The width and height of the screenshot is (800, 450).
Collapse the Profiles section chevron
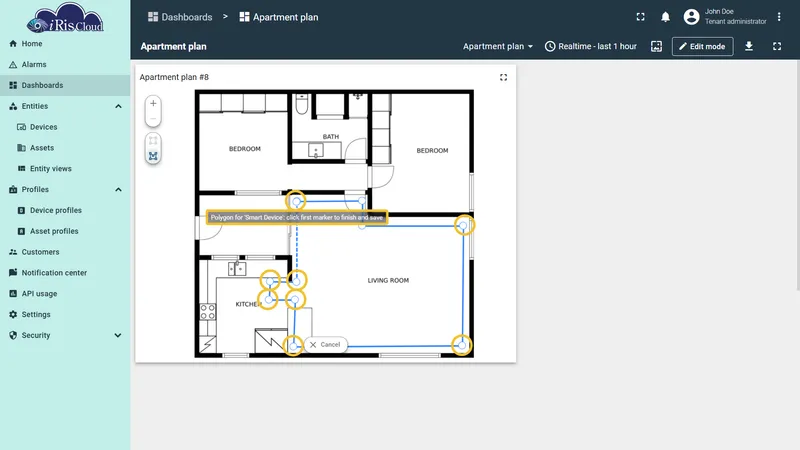point(118,190)
